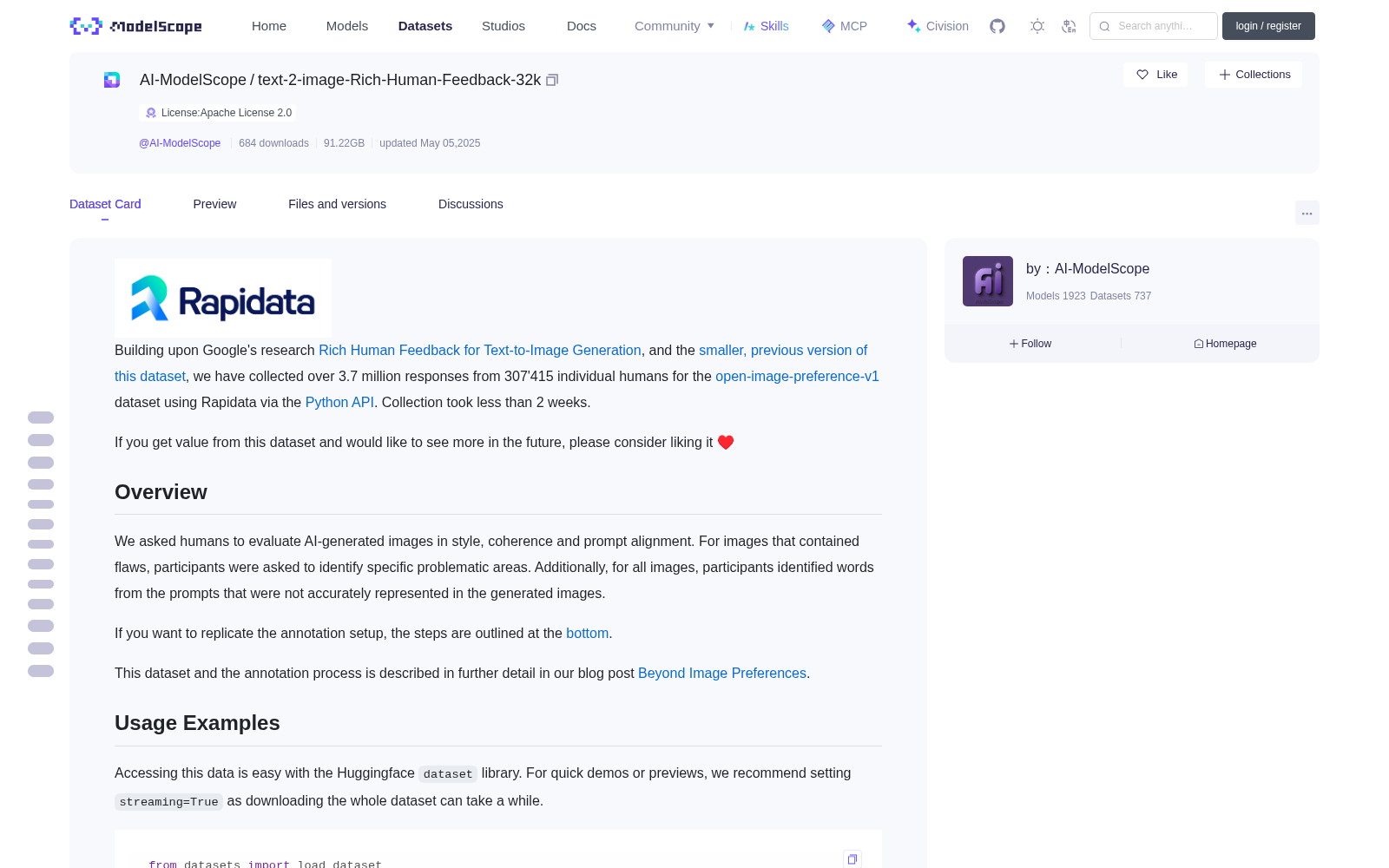Viewport: 1389px width, 868px height.
Task: Focus the Search anything input field
Action: pos(1154,26)
